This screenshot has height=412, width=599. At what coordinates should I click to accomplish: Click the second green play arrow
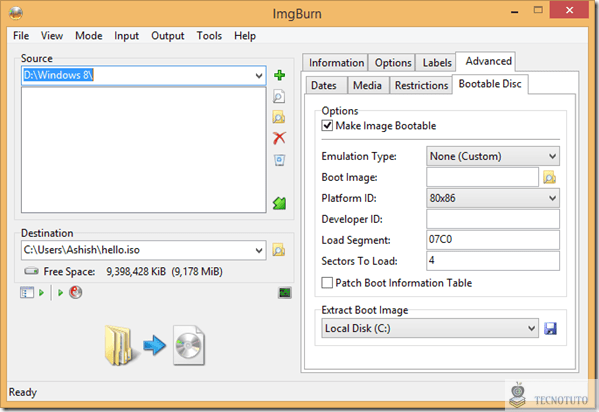[x=60, y=292]
